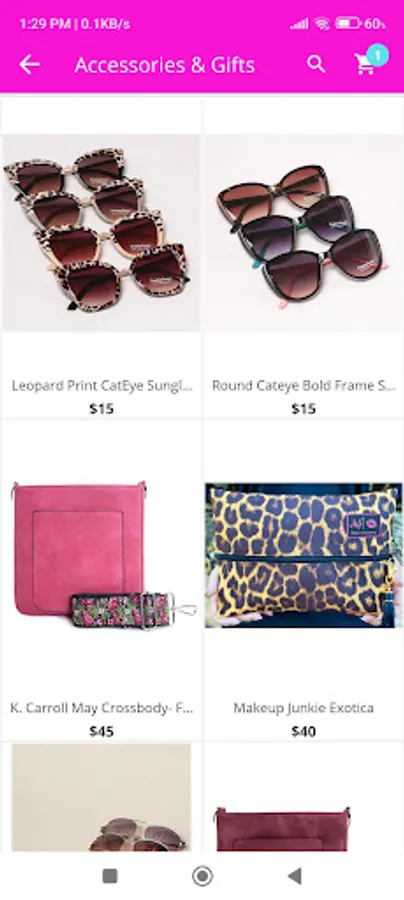Tap the Android home circle button

[x=202, y=876]
